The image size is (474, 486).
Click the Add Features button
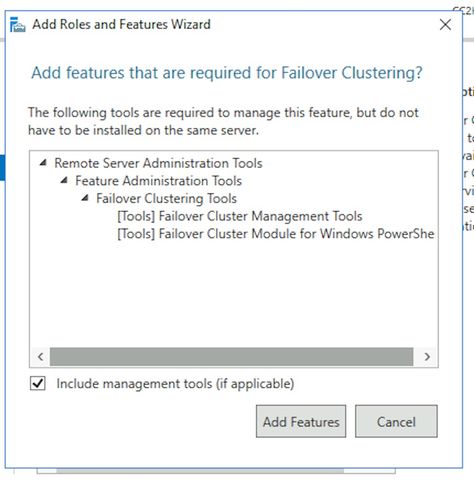[301, 421]
